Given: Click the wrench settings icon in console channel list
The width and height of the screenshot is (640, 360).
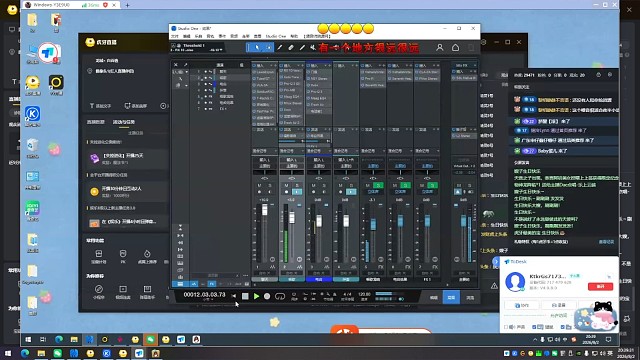Looking at the screenshot, I should tap(185, 65).
